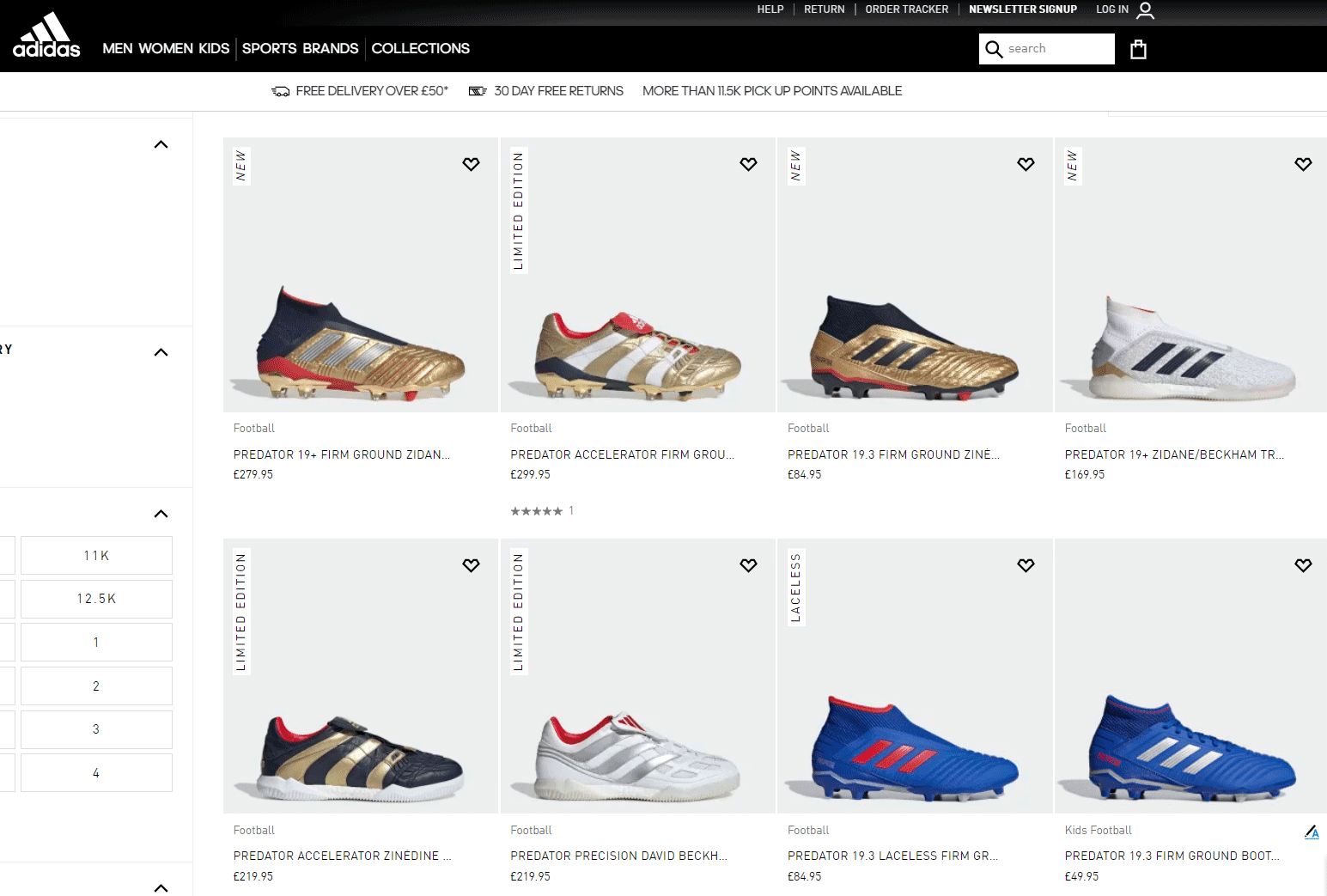Collapse the second filter section ending in RY

click(x=161, y=352)
